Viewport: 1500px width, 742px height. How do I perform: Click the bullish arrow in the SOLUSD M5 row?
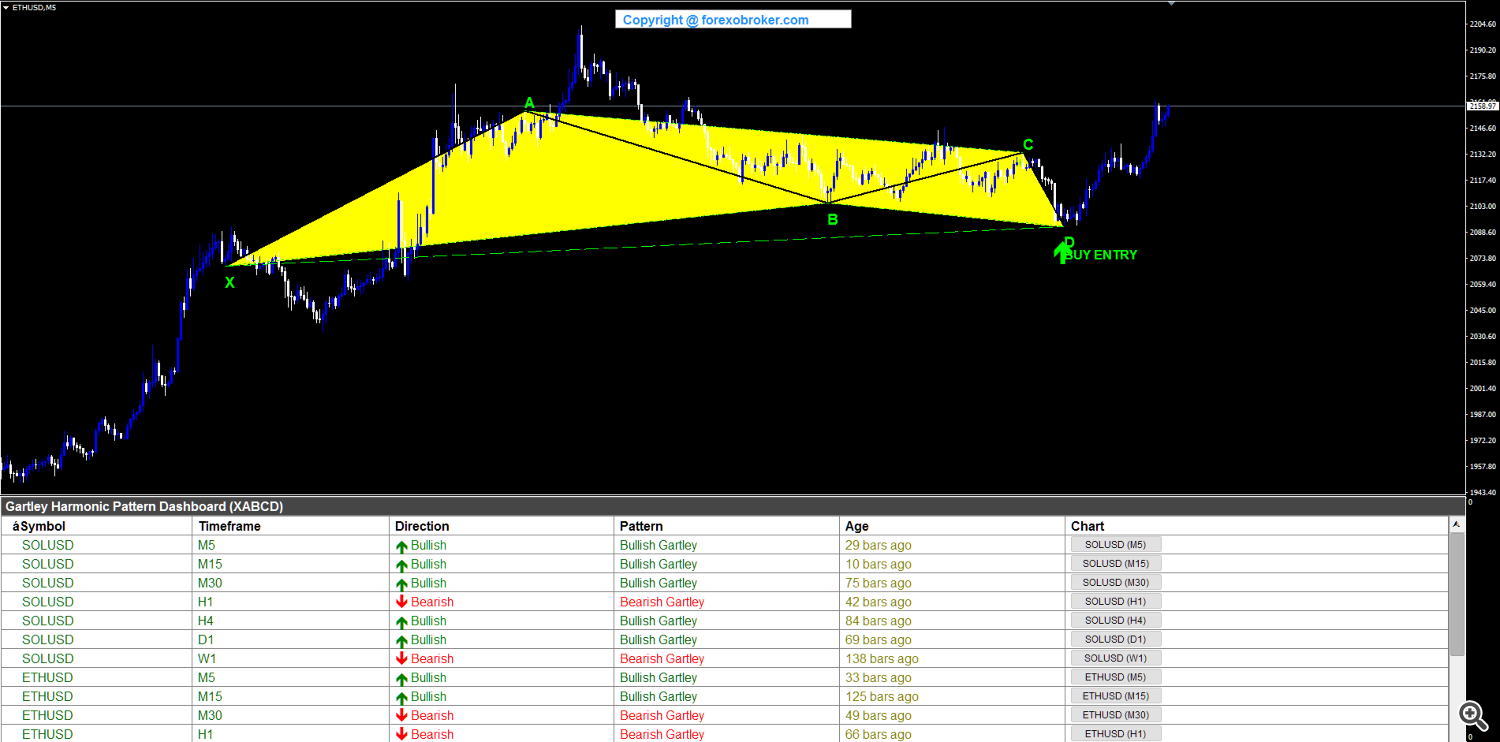click(402, 546)
